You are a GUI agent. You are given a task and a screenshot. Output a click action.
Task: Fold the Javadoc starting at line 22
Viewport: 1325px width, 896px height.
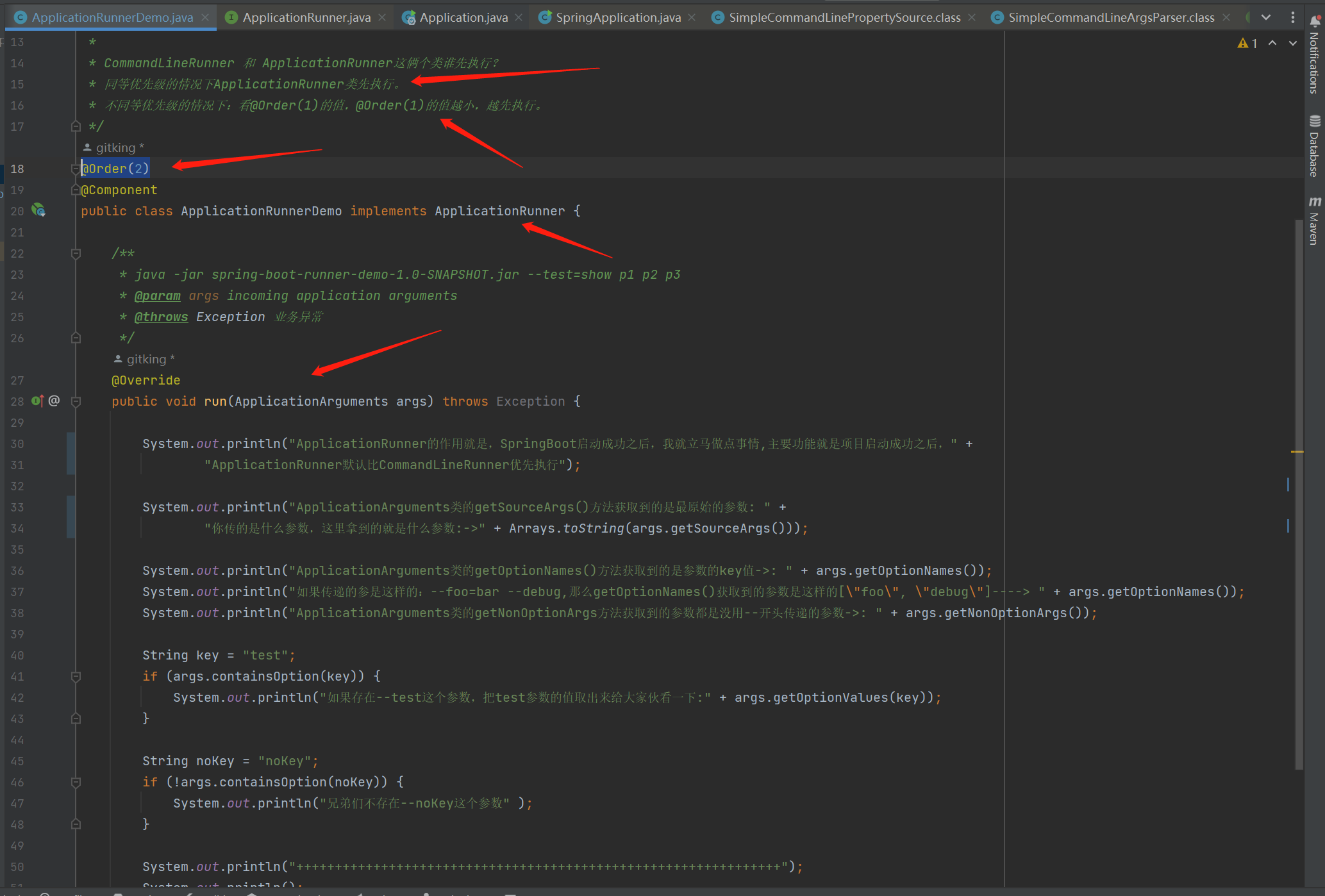[x=76, y=253]
